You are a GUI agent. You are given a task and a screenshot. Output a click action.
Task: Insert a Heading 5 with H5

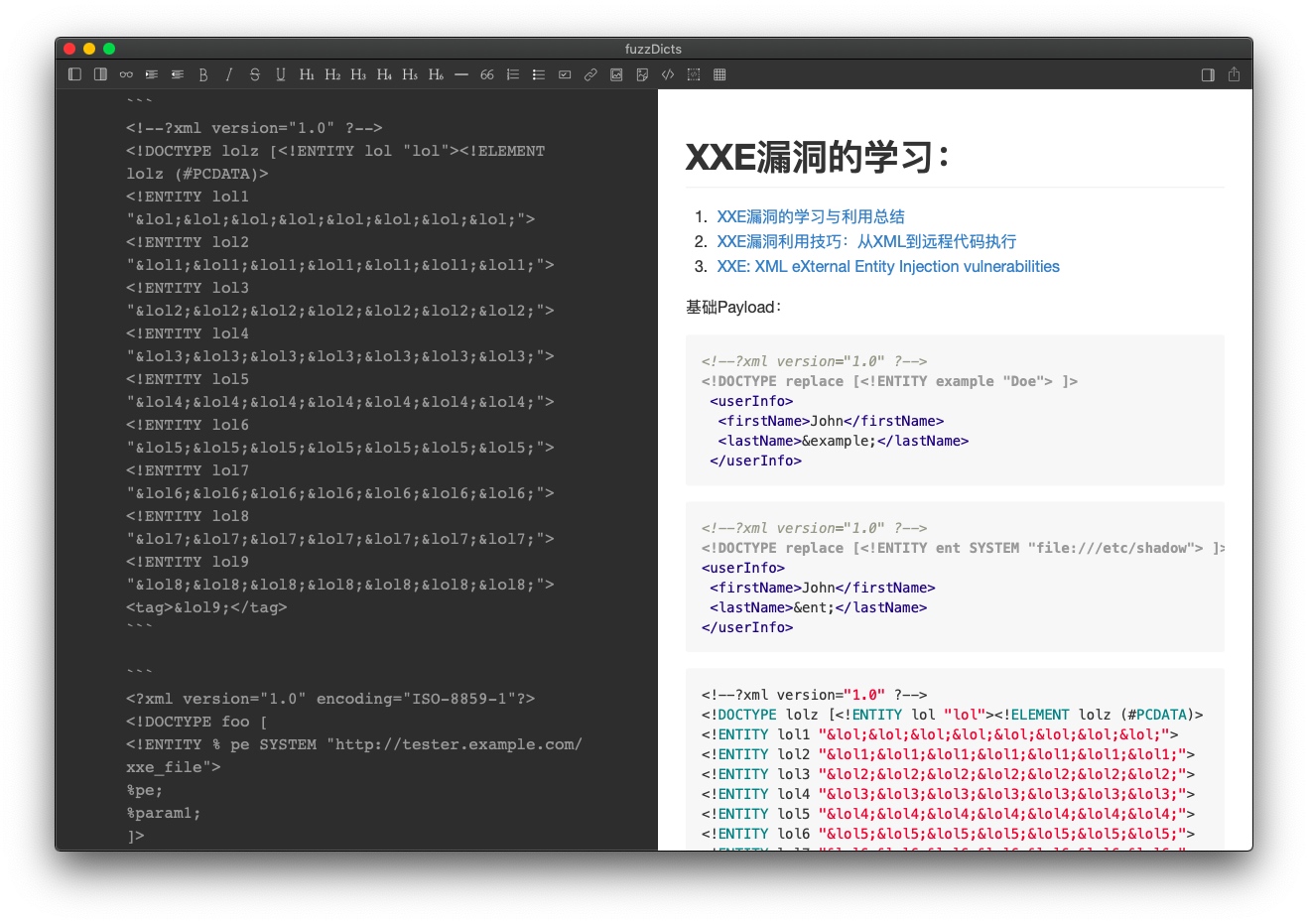pyautogui.click(x=410, y=74)
